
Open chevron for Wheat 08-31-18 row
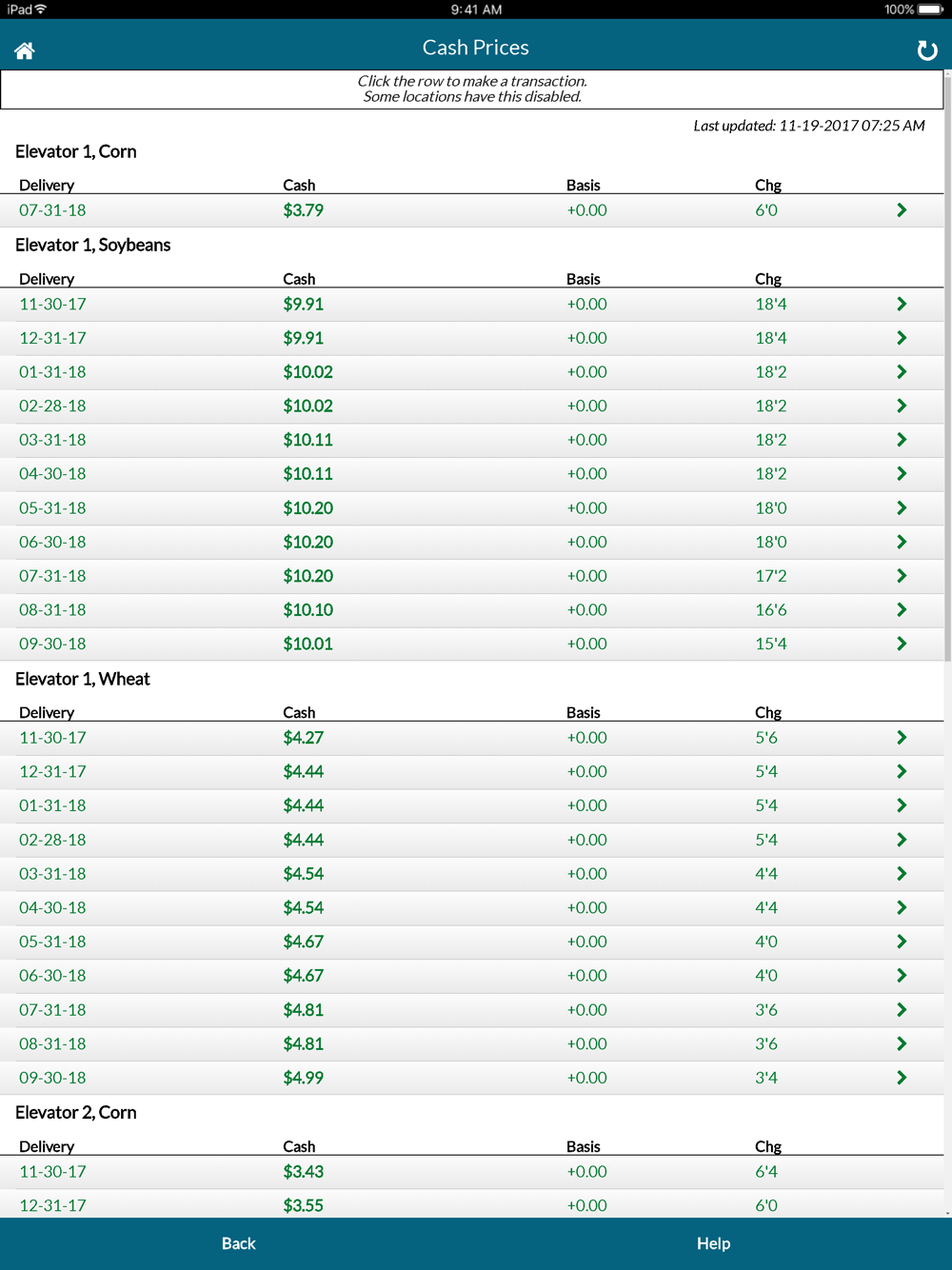coord(902,1043)
